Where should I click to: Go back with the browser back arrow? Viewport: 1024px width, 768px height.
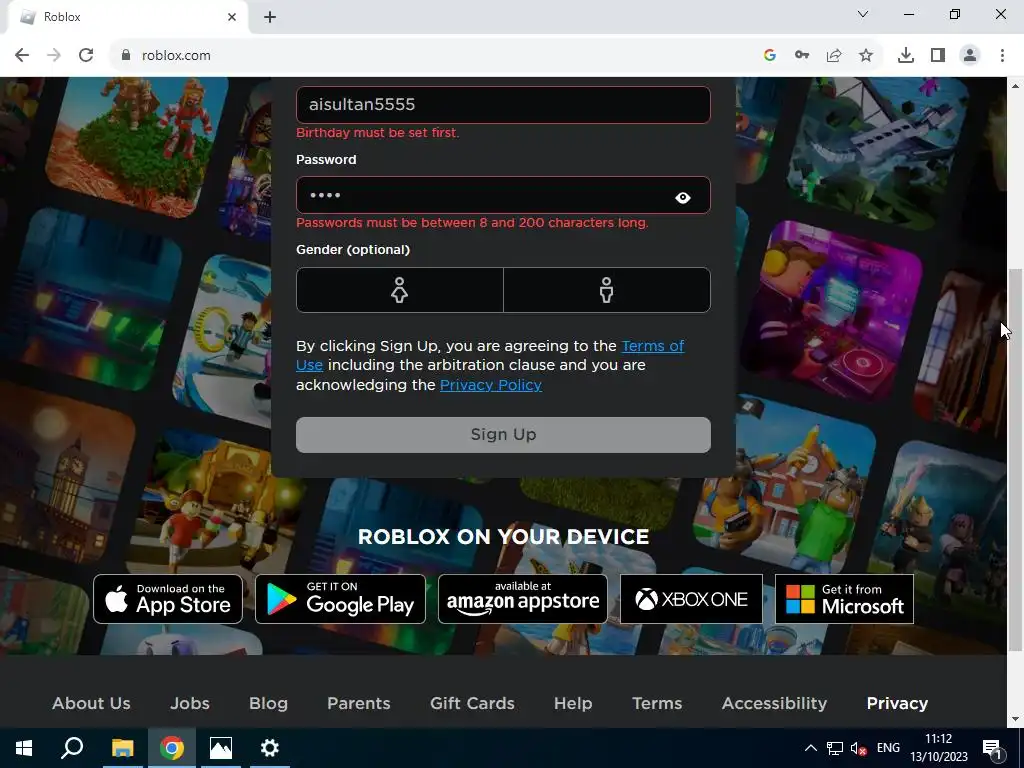[22, 56]
